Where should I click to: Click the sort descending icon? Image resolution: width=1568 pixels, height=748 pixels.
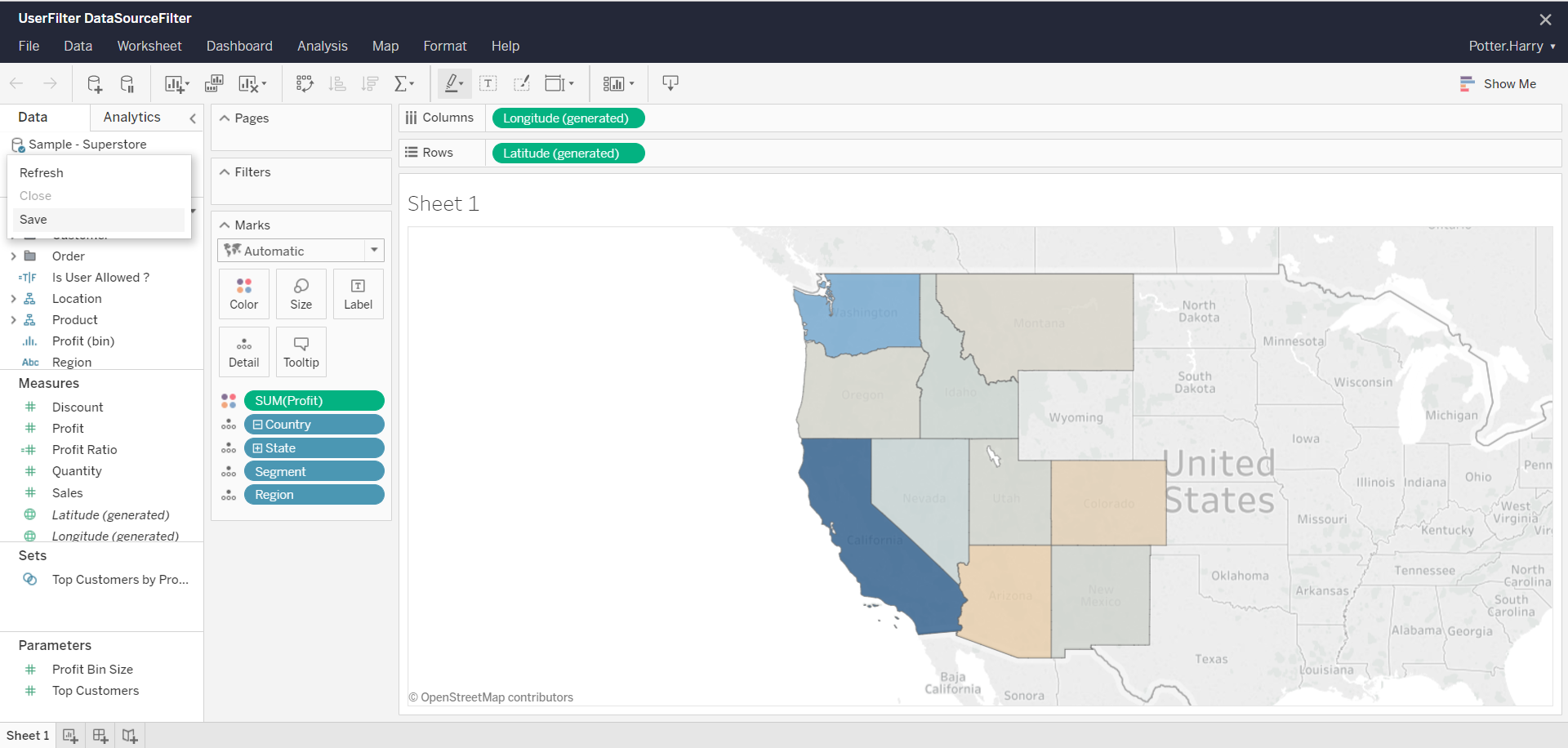[x=370, y=83]
